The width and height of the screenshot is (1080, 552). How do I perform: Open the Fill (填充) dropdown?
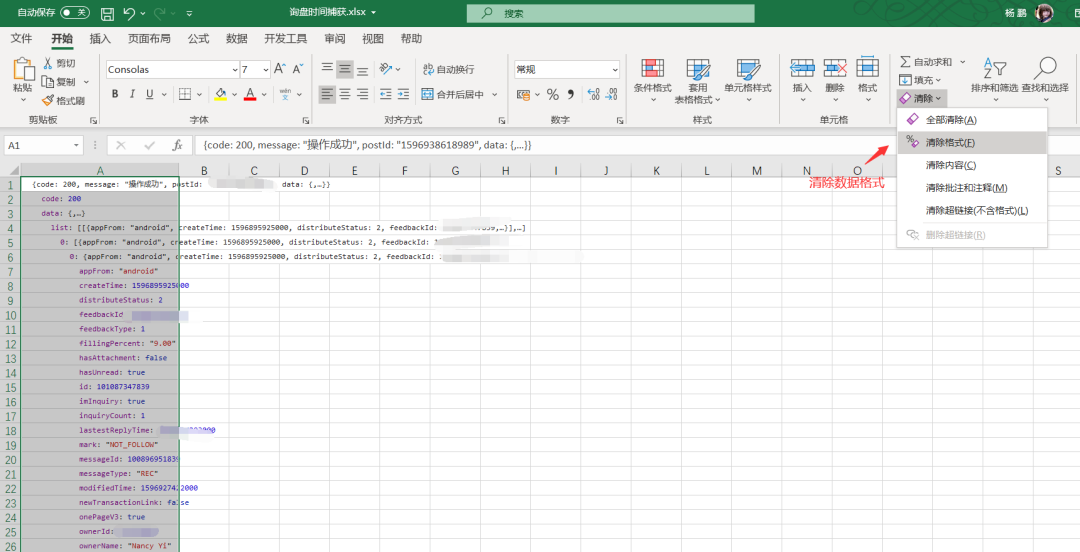coord(920,80)
